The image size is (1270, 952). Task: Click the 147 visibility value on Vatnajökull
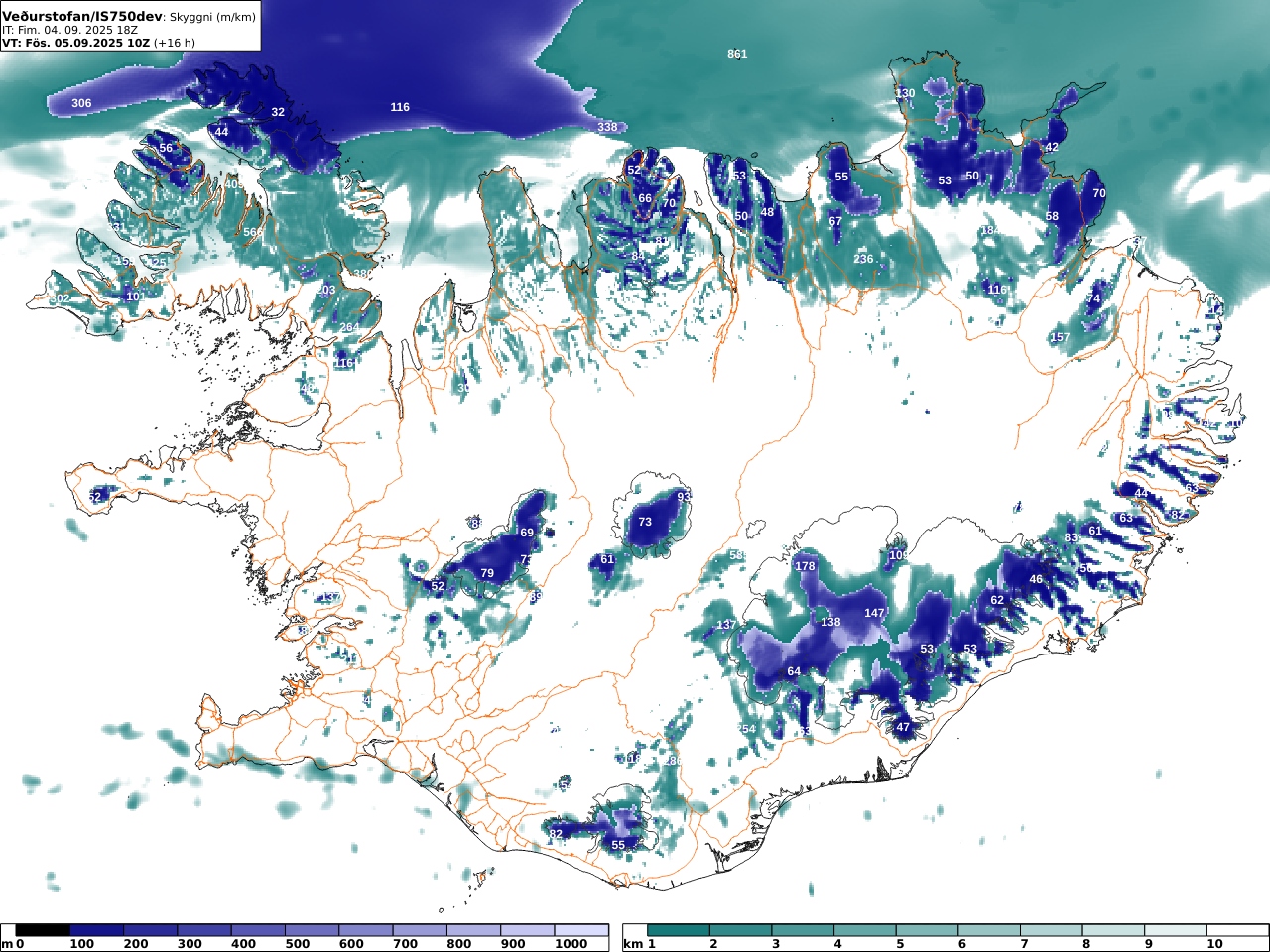874,613
